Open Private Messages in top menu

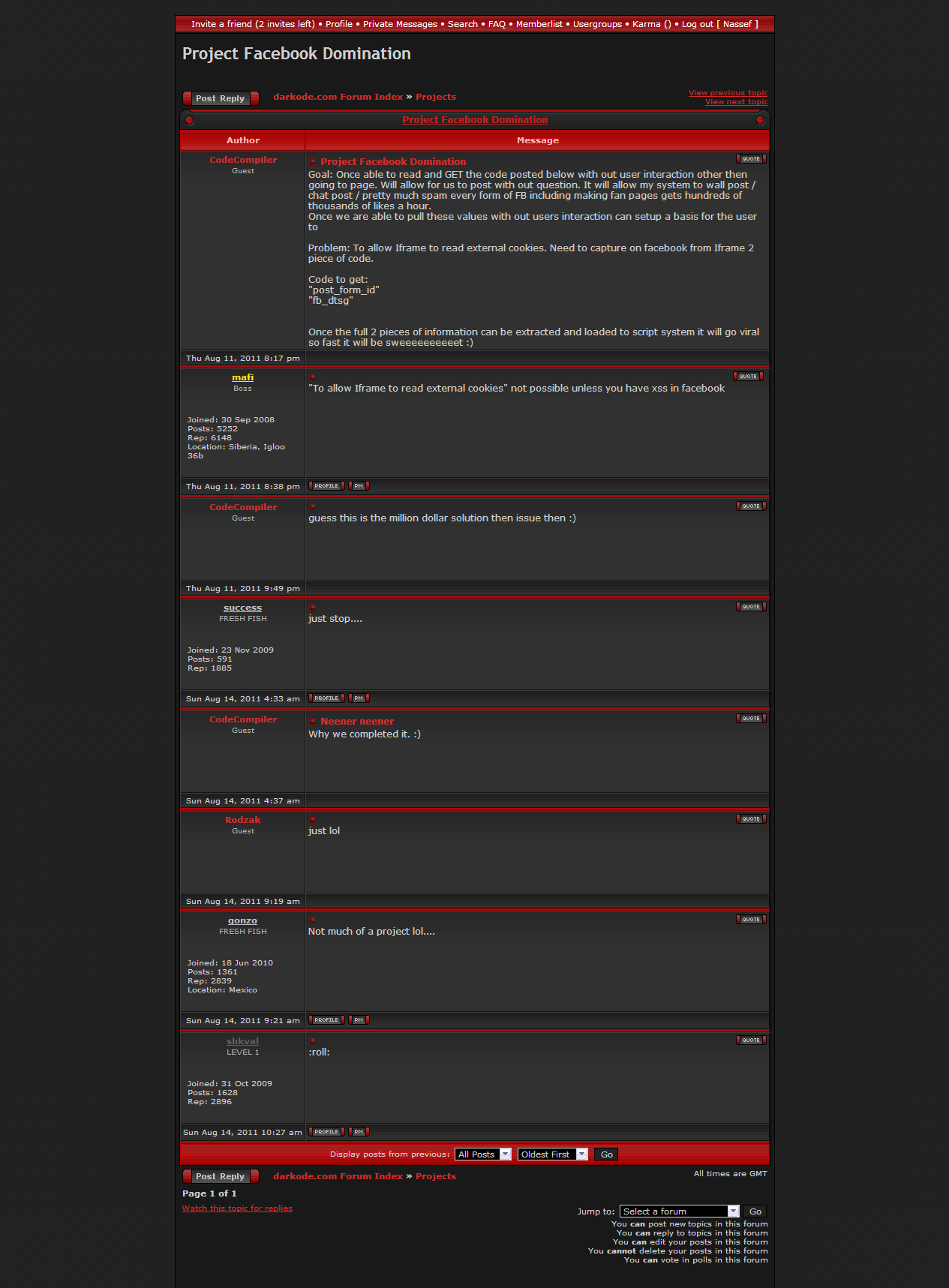point(400,24)
